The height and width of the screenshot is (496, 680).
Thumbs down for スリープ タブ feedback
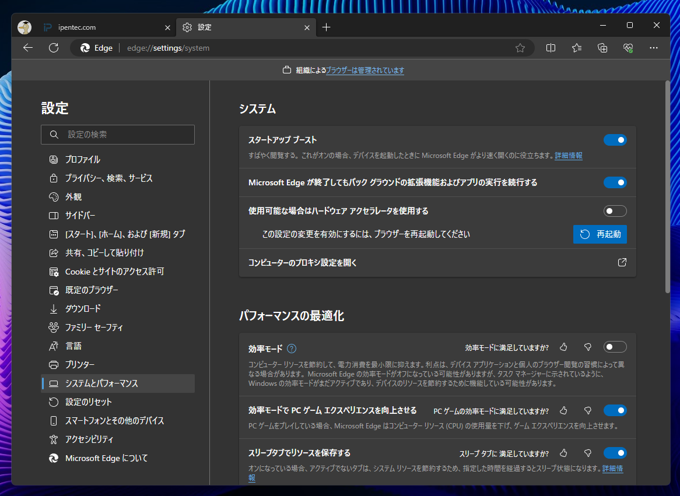click(588, 453)
